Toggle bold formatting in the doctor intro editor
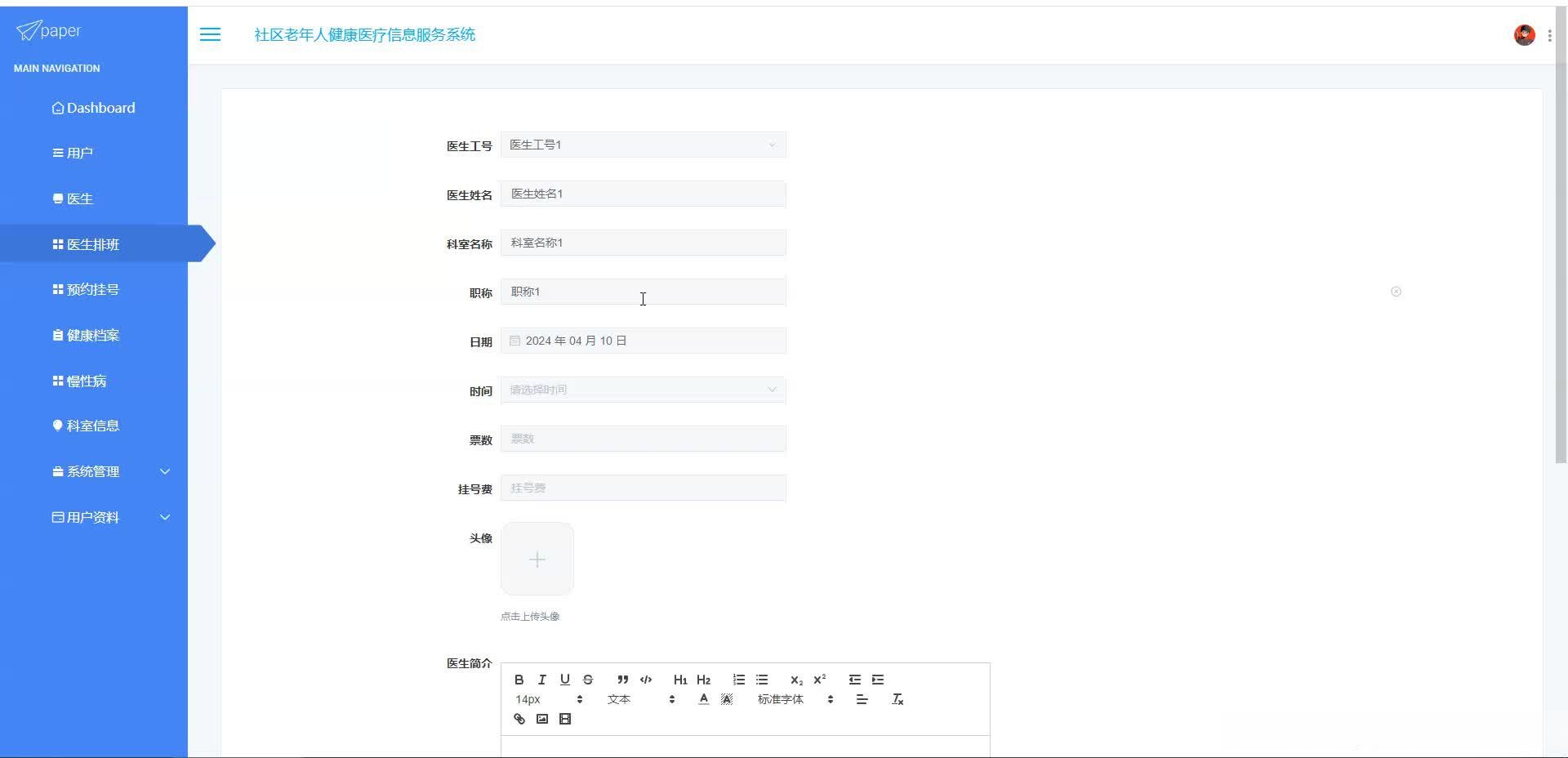Viewport: 1568px width, 758px height. (x=519, y=680)
